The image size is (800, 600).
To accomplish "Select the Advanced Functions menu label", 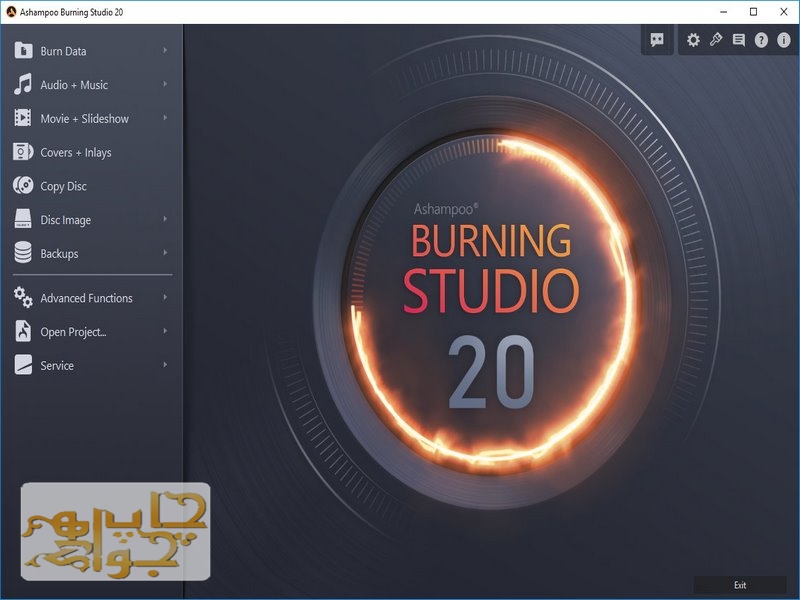I will (x=87, y=298).
